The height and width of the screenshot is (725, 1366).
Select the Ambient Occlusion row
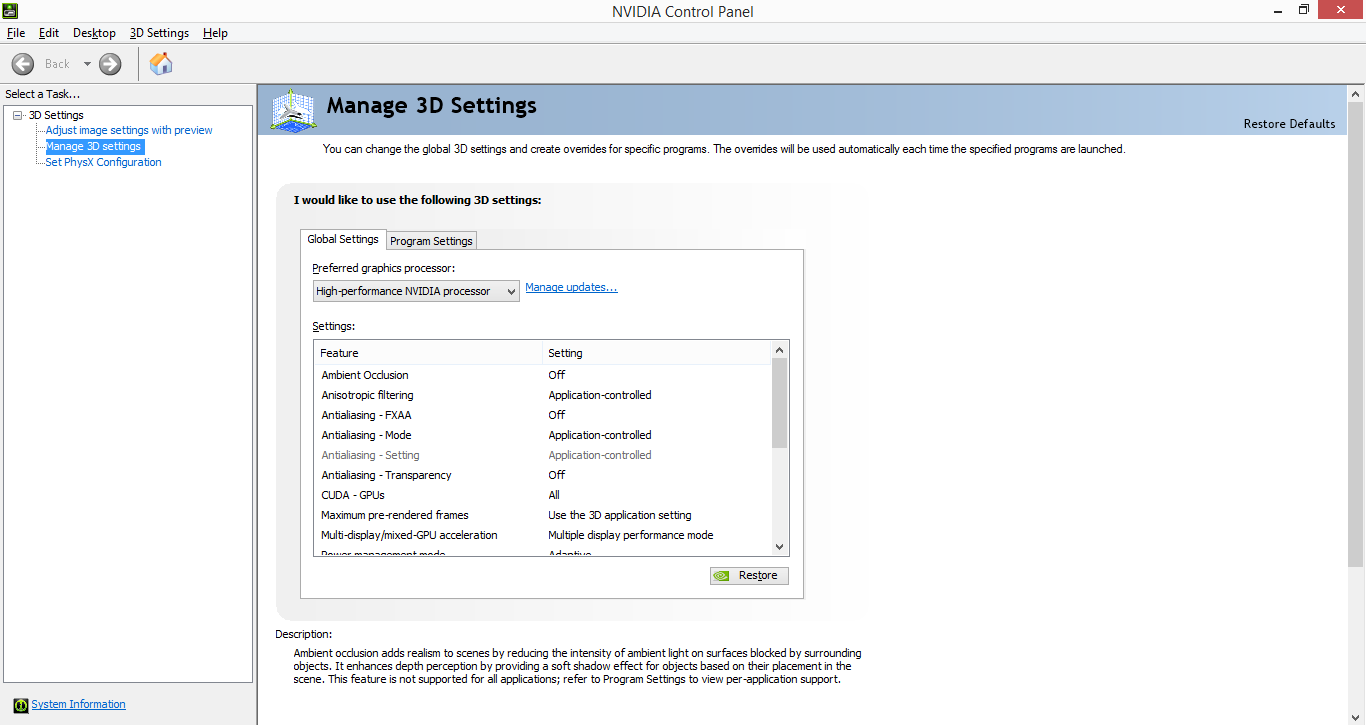543,375
